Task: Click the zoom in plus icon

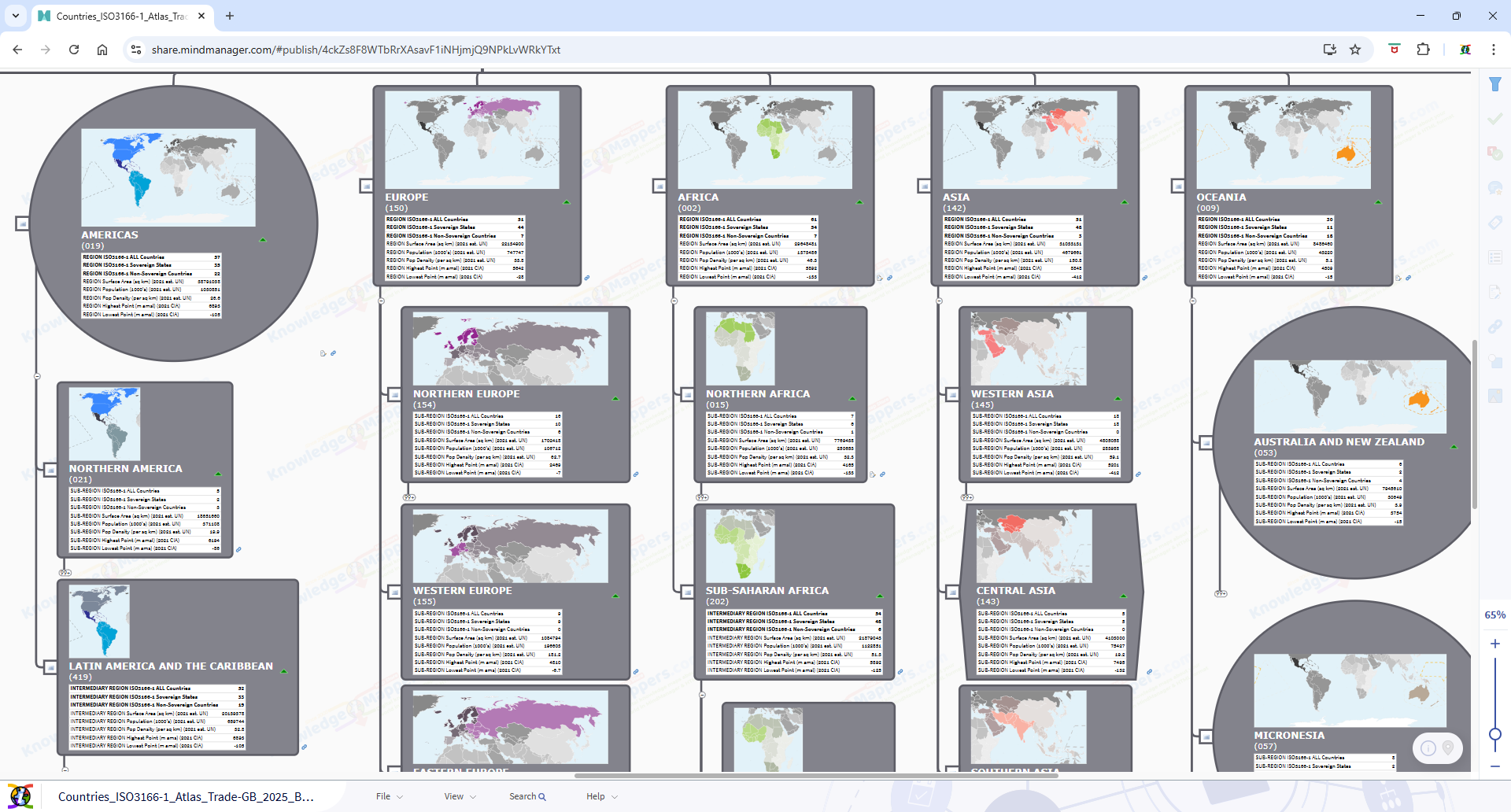Action: 1495,644
